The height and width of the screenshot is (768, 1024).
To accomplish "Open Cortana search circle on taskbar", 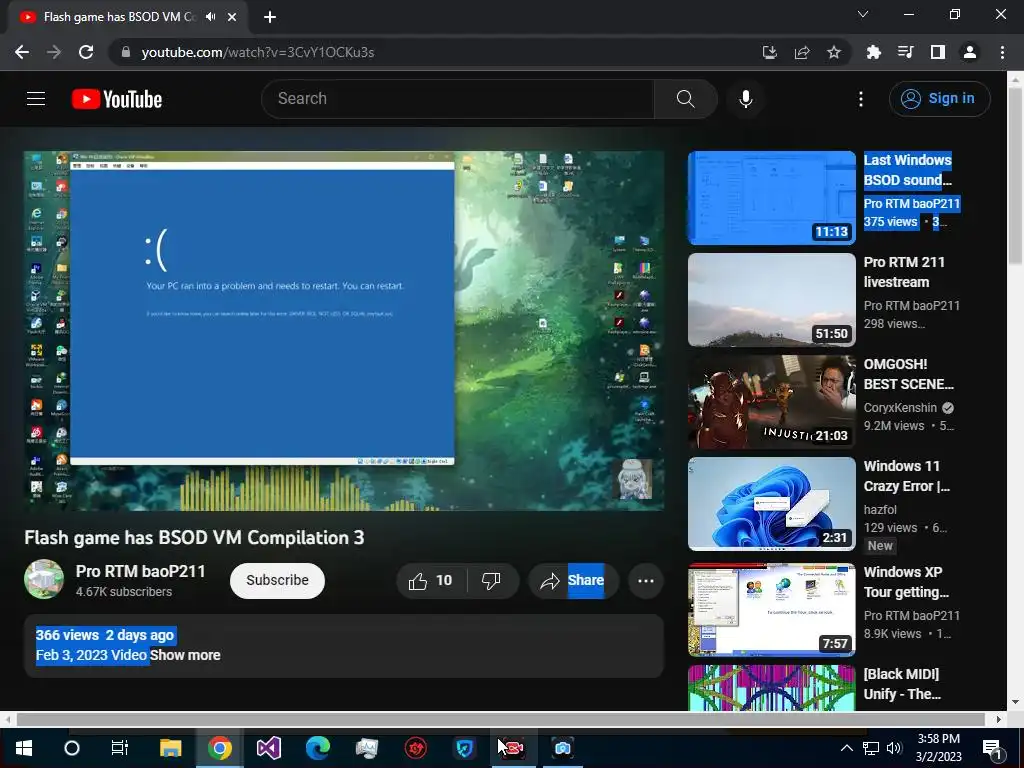I will click(72, 748).
